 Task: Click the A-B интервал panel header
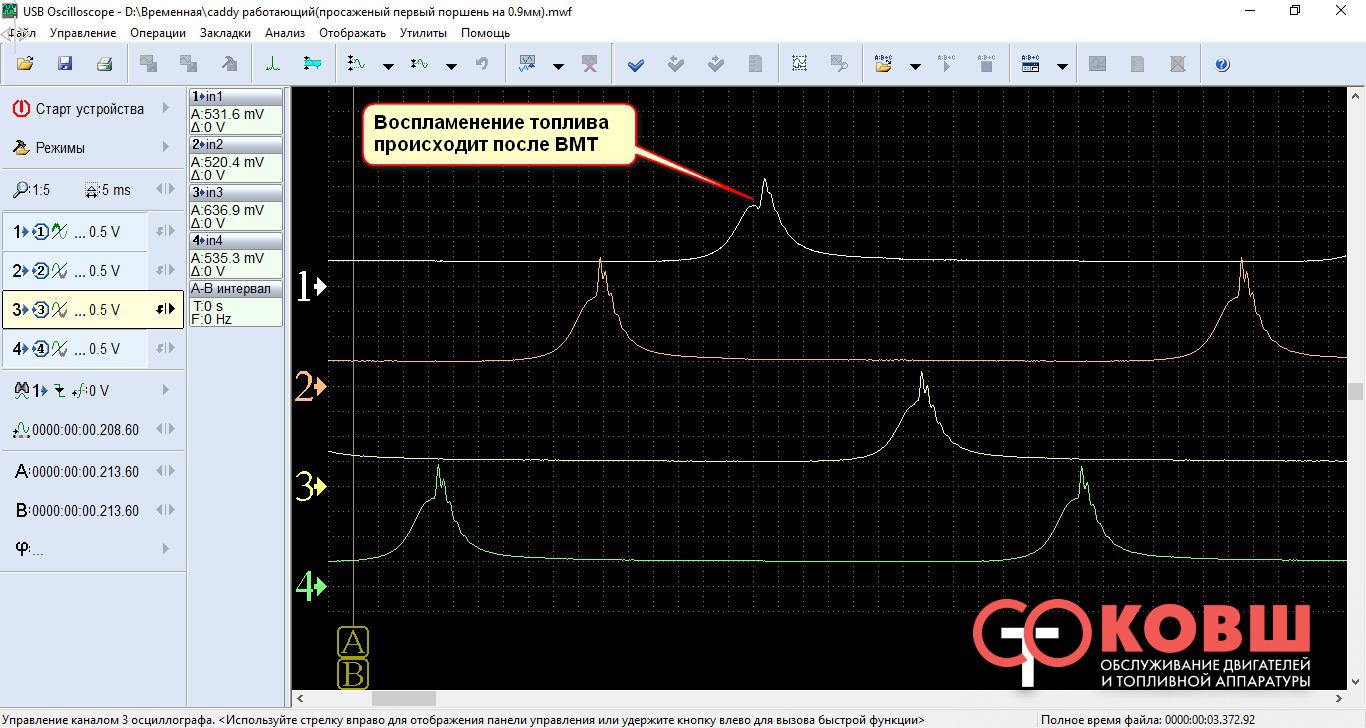(x=236, y=289)
